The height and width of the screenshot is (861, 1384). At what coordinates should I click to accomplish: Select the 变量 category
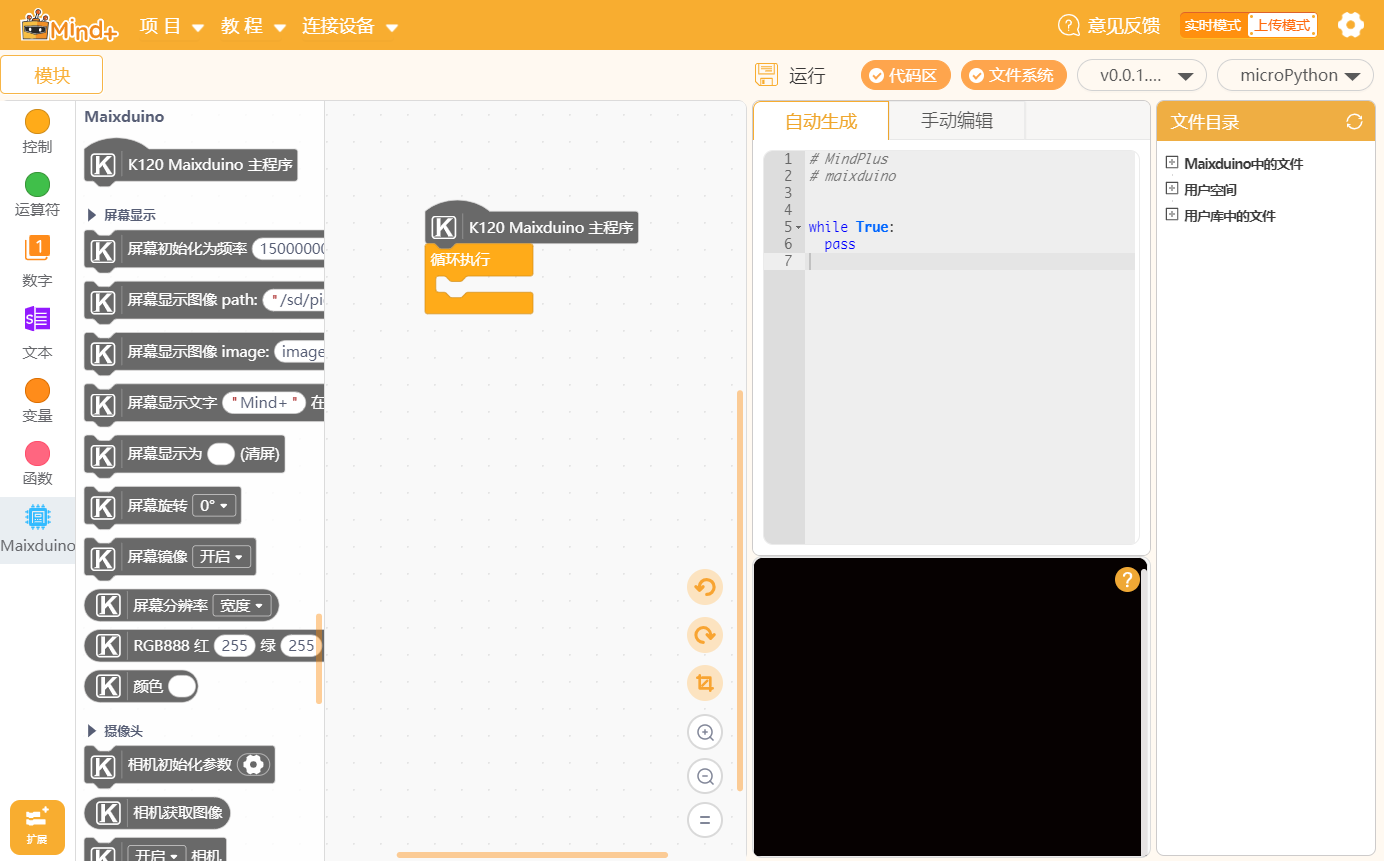point(37,401)
